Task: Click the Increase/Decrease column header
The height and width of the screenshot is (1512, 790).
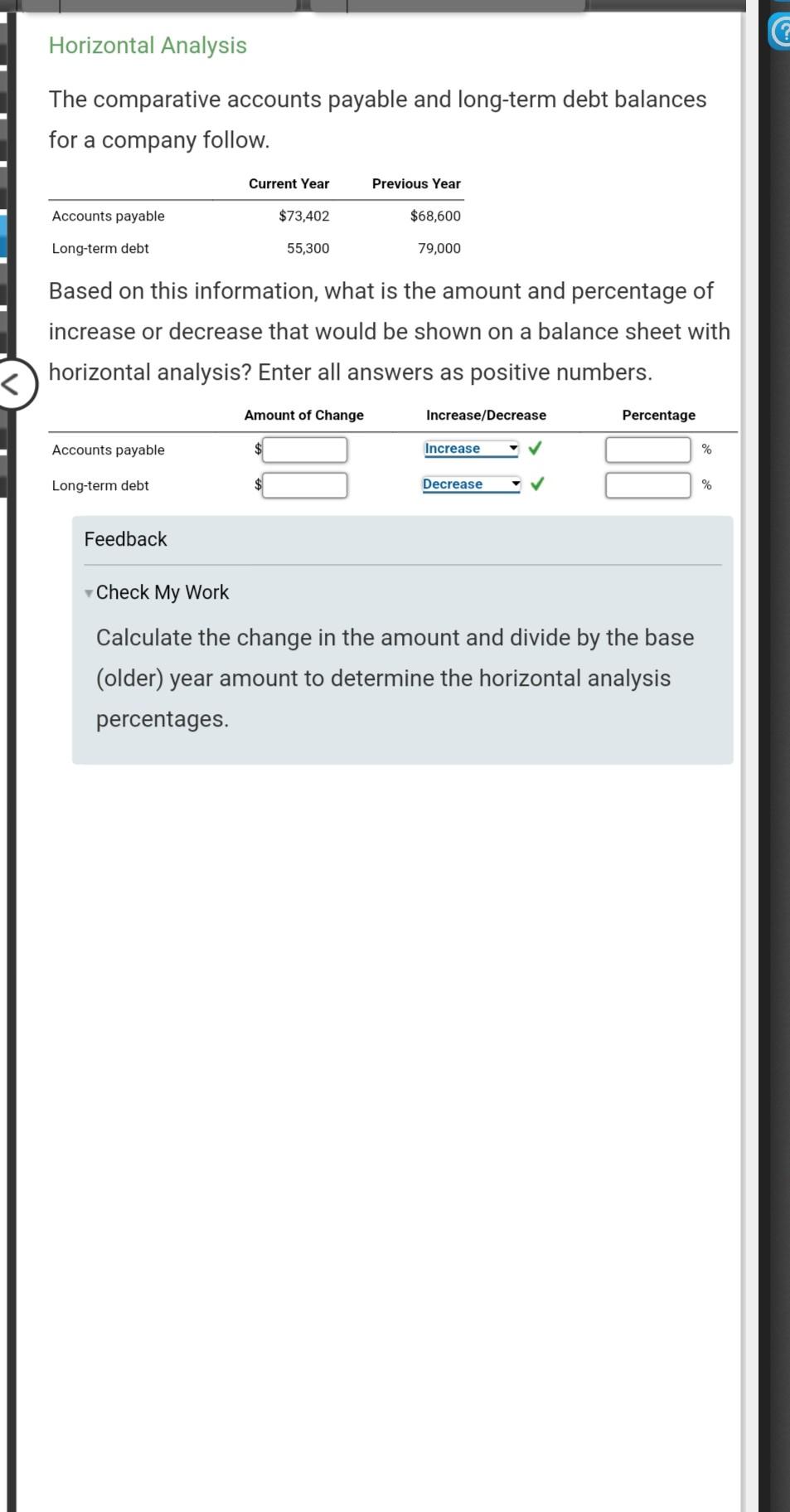Action: [486, 415]
